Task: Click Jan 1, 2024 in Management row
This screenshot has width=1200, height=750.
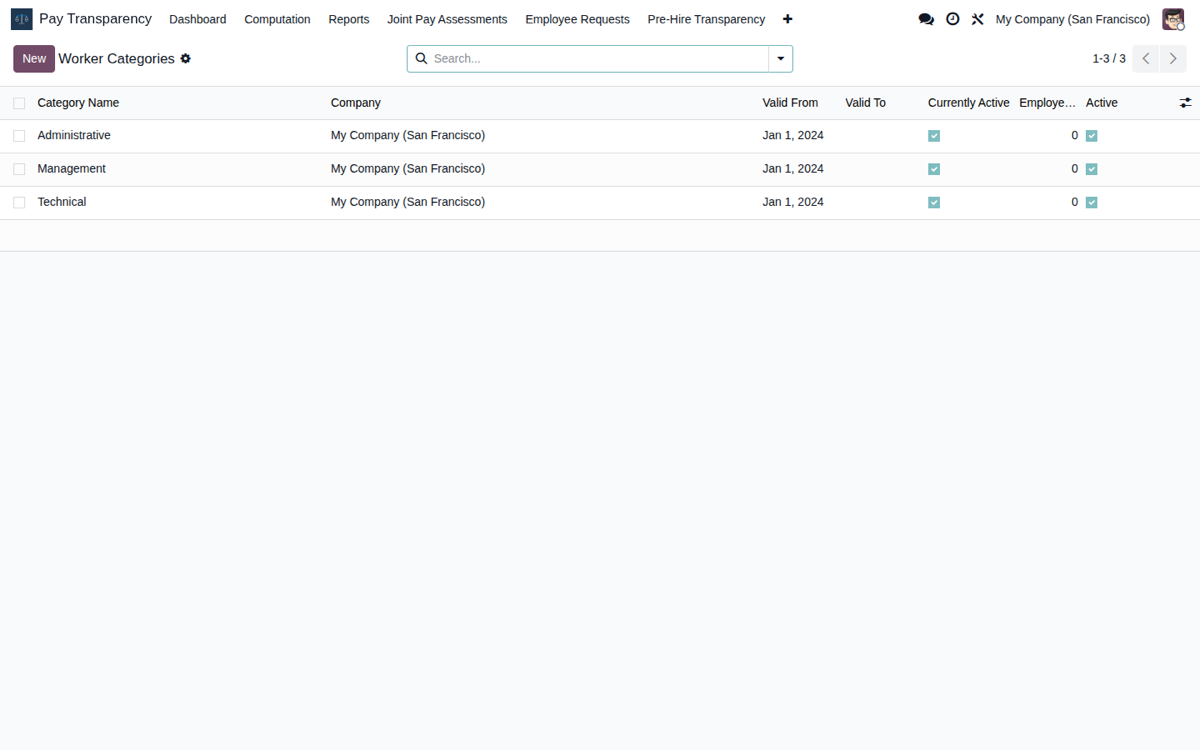Action: 793,169
